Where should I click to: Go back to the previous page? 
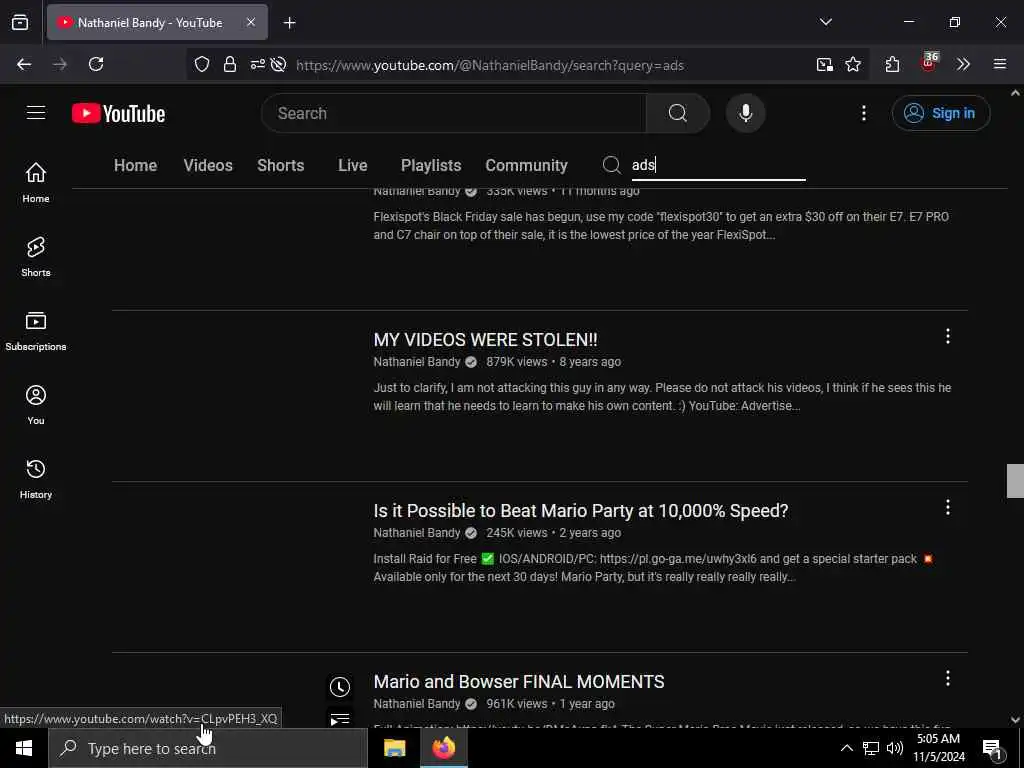(x=24, y=64)
